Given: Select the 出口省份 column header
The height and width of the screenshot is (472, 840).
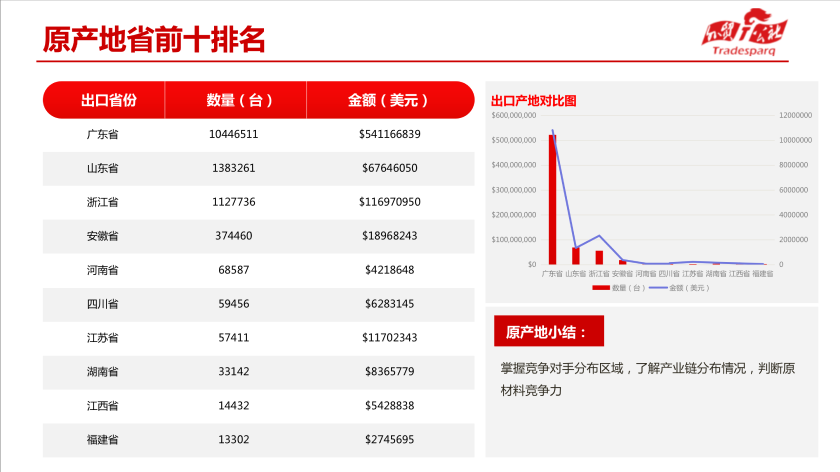Looking at the screenshot, I should (109, 100).
